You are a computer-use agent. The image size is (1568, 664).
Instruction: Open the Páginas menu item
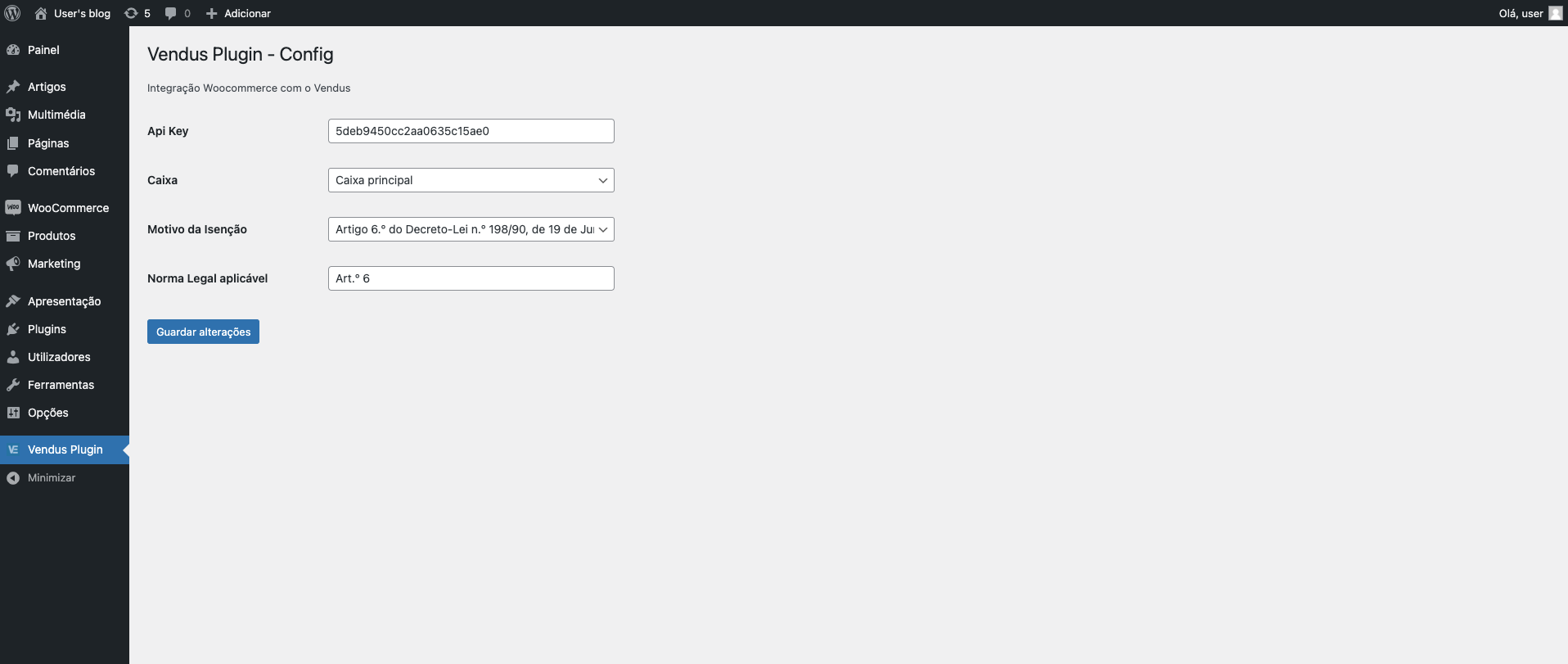point(65,143)
